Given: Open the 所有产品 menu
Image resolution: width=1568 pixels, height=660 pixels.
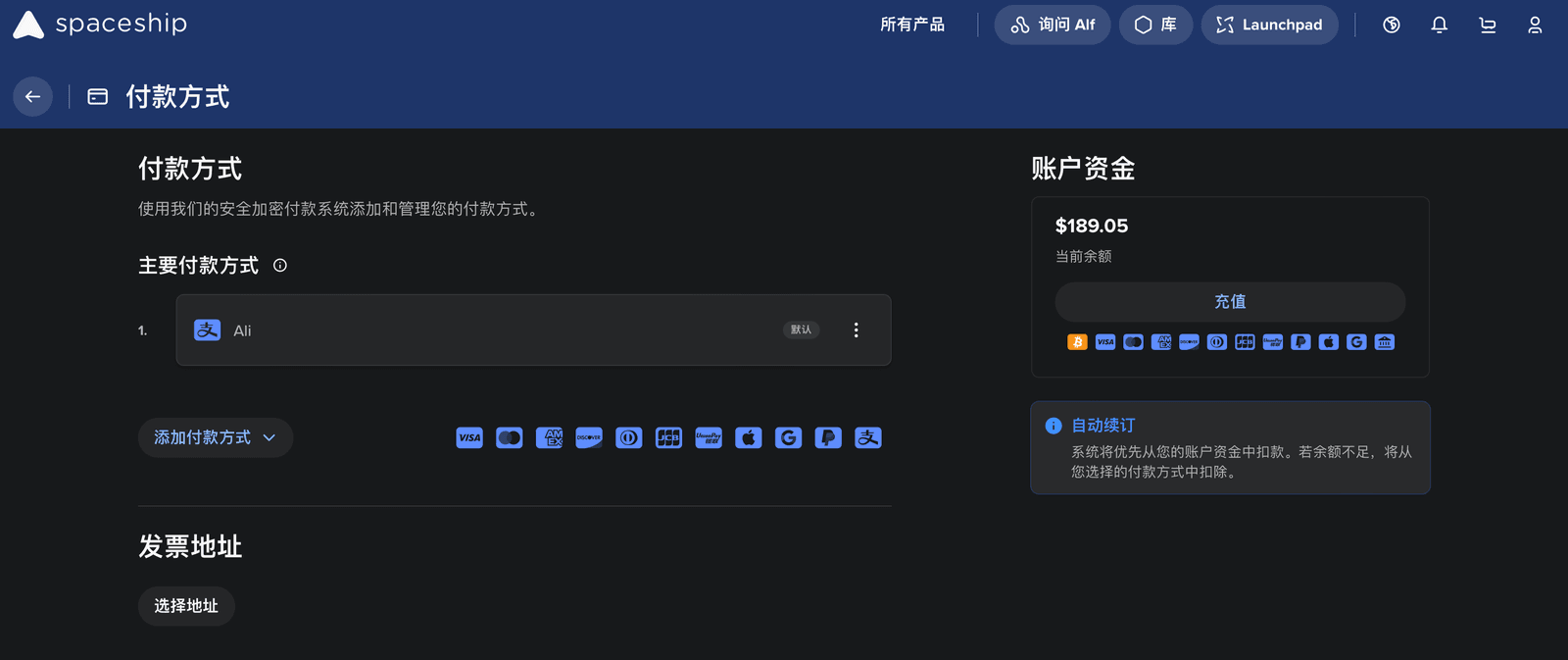Looking at the screenshot, I should tap(912, 25).
